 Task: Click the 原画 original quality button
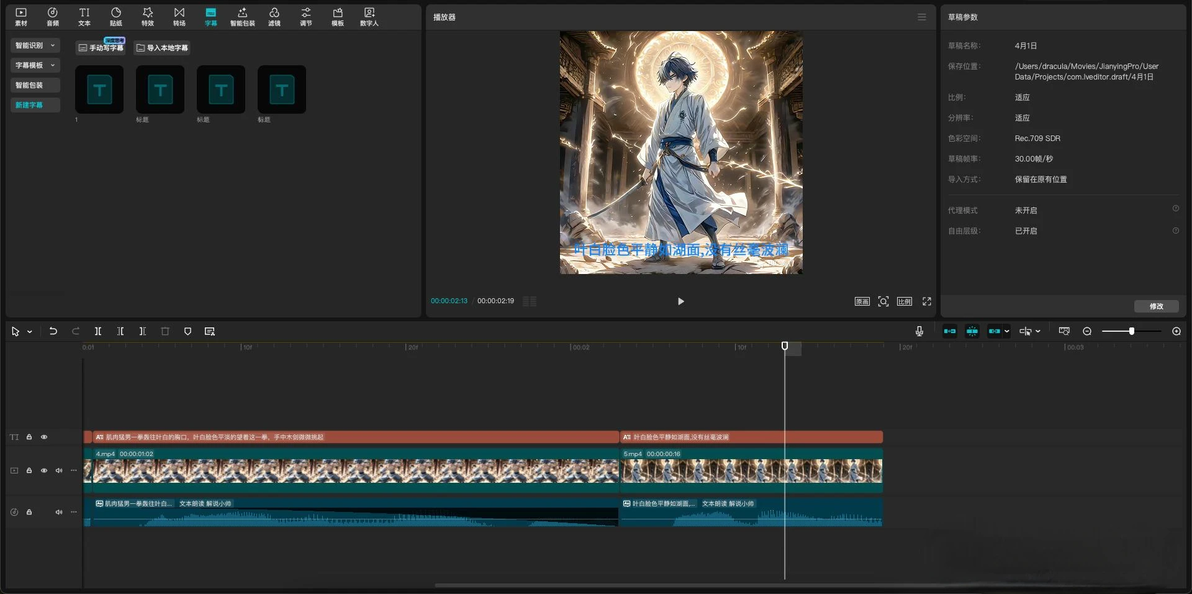tap(862, 301)
